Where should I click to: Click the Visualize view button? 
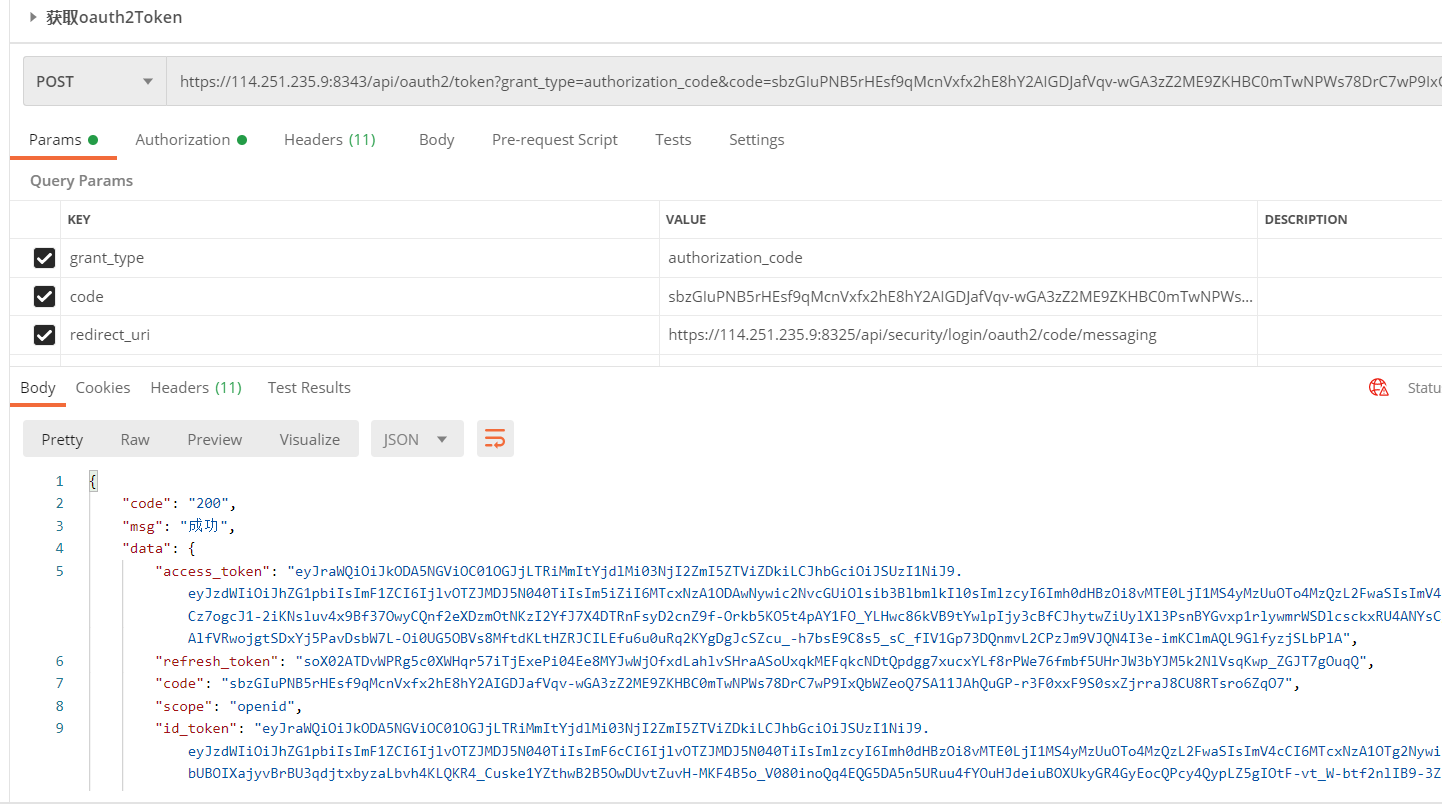pos(309,439)
